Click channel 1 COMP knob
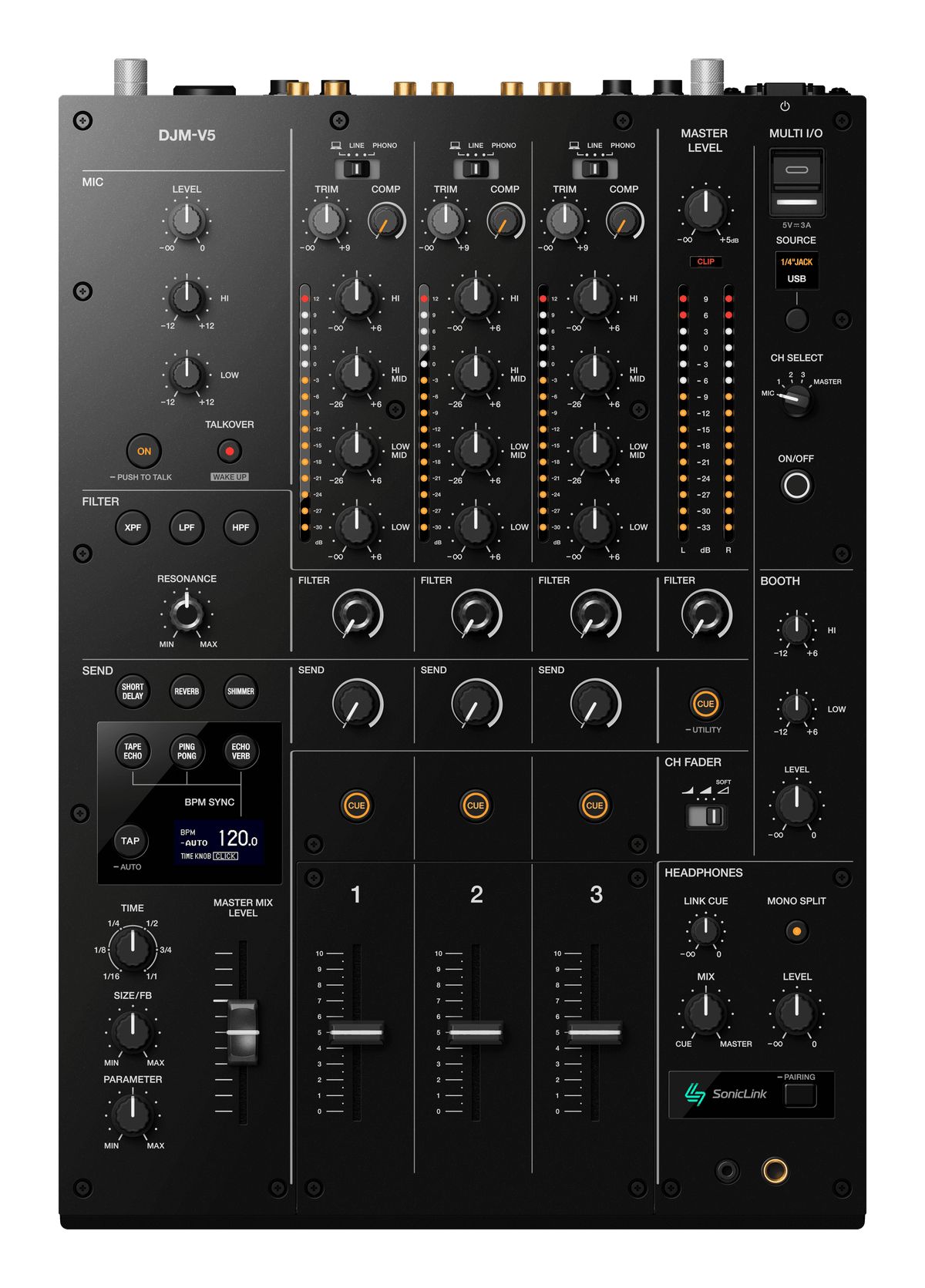This screenshot has width=925, height=1288. tap(386, 221)
